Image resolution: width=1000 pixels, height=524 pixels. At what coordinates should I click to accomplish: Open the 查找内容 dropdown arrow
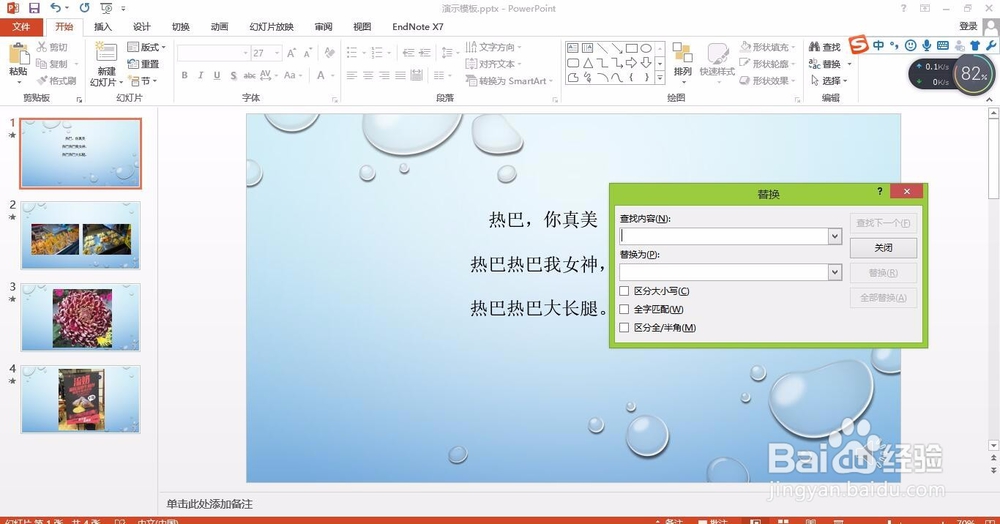tap(835, 237)
